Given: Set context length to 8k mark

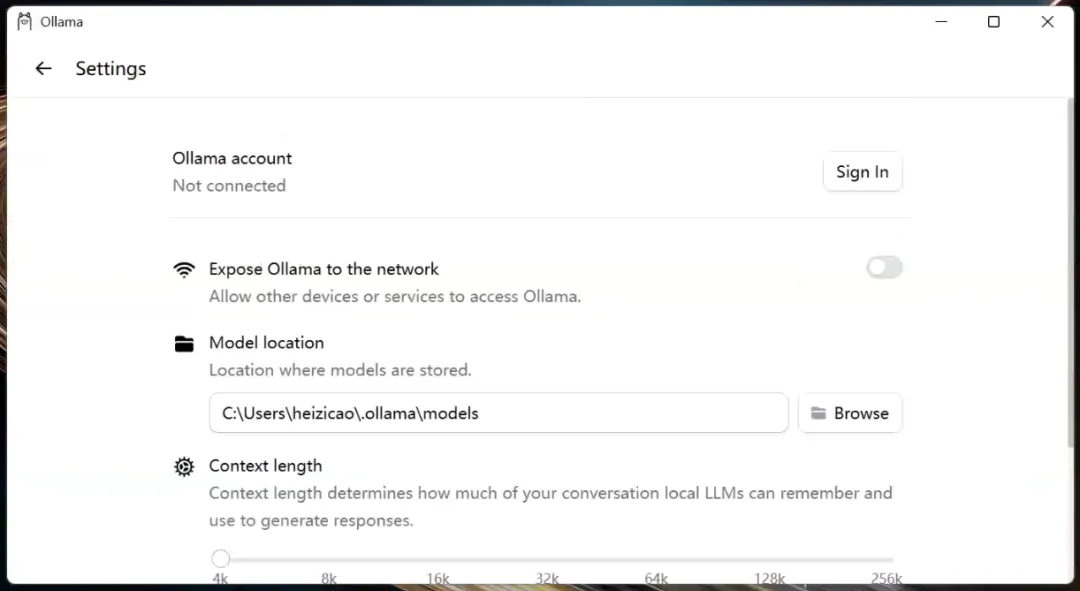Looking at the screenshot, I should point(329,560).
